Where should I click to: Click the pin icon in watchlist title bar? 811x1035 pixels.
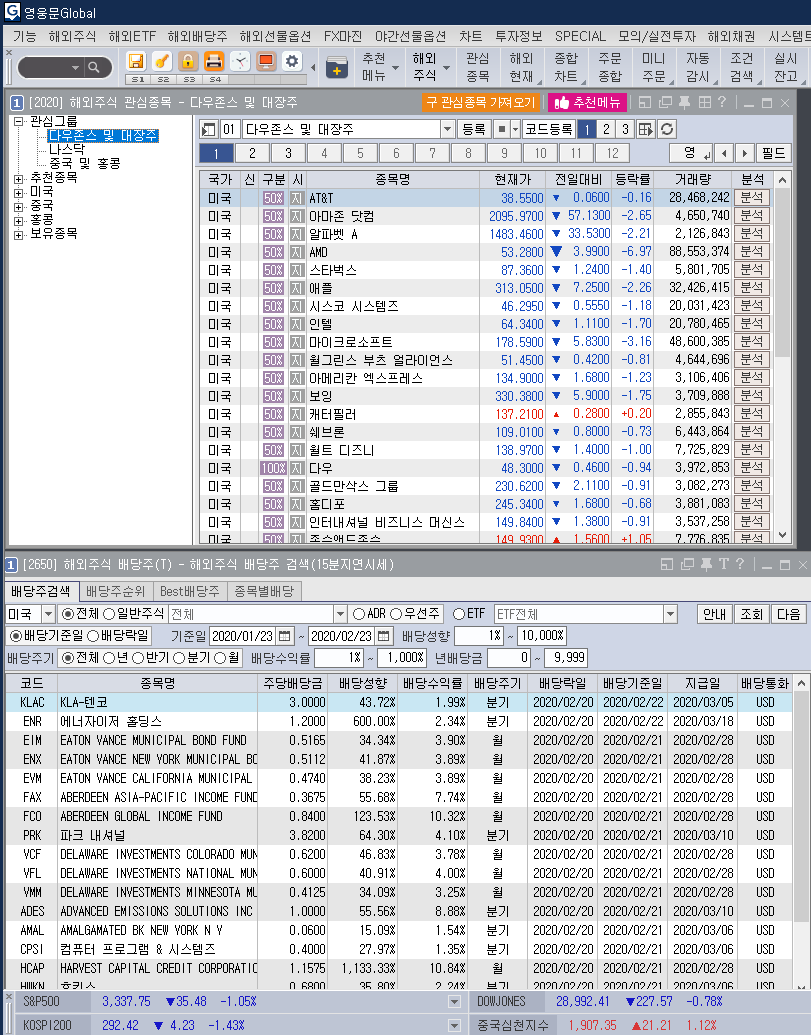(x=684, y=103)
